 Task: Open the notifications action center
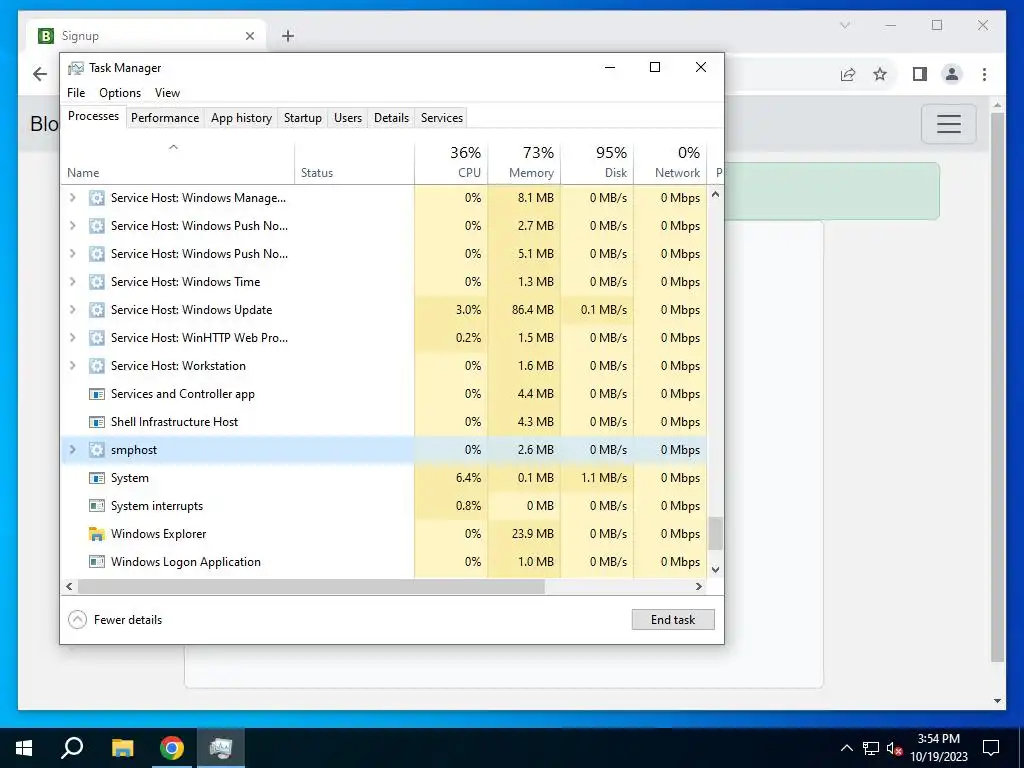[x=991, y=748]
